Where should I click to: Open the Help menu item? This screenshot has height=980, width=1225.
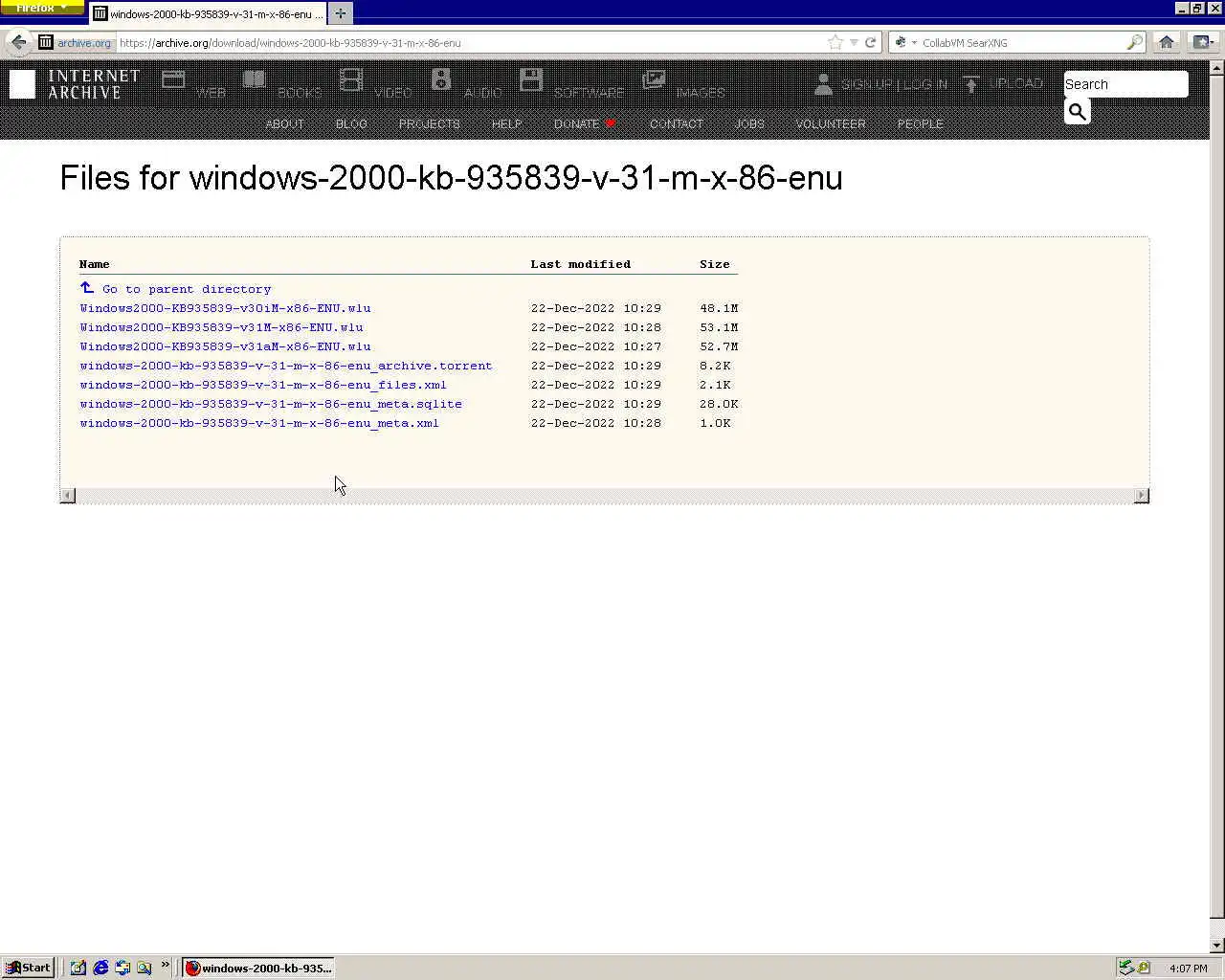pyautogui.click(x=506, y=124)
